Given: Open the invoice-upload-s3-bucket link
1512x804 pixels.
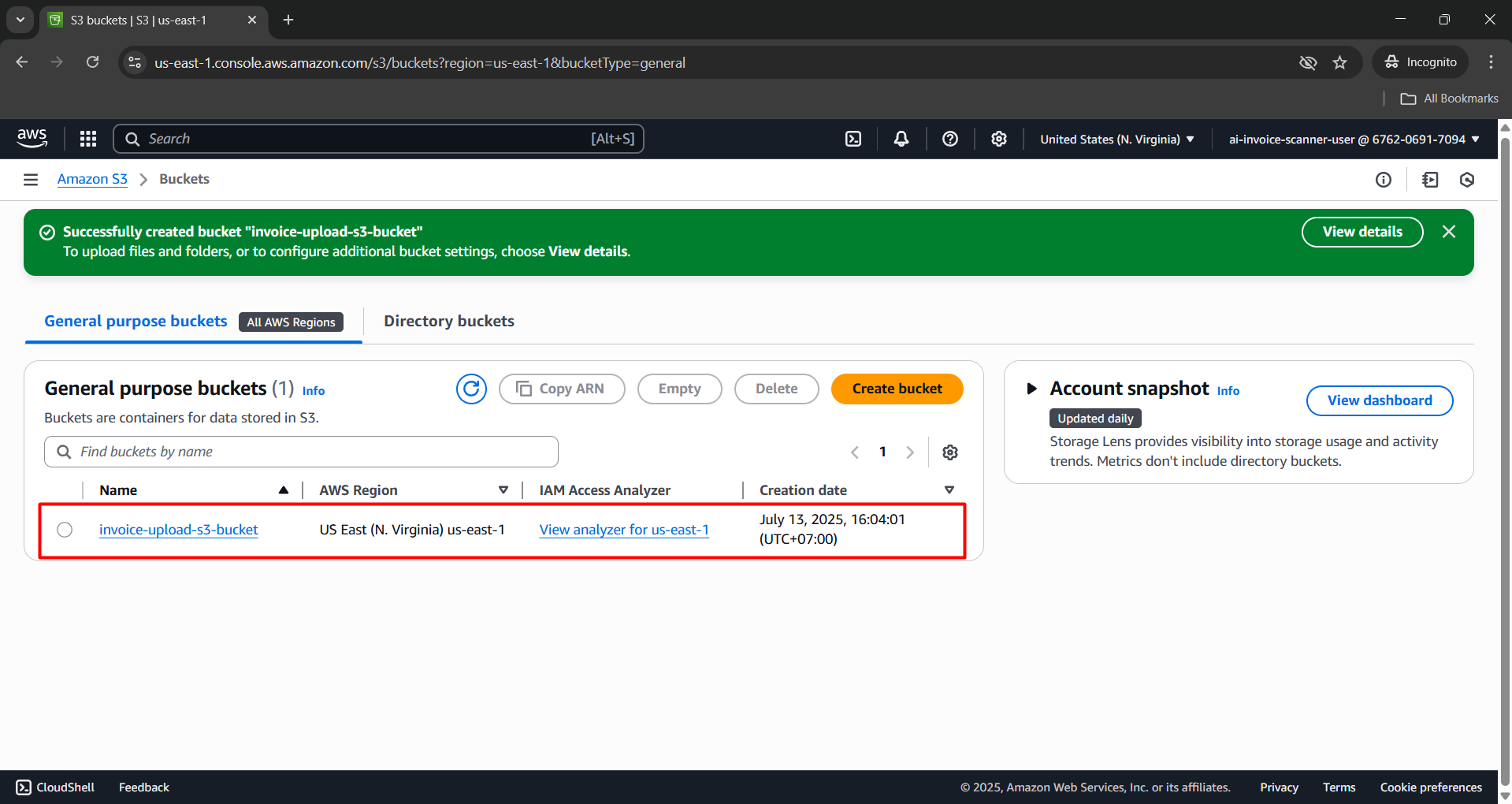Looking at the screenshot, I should (178, 530).
